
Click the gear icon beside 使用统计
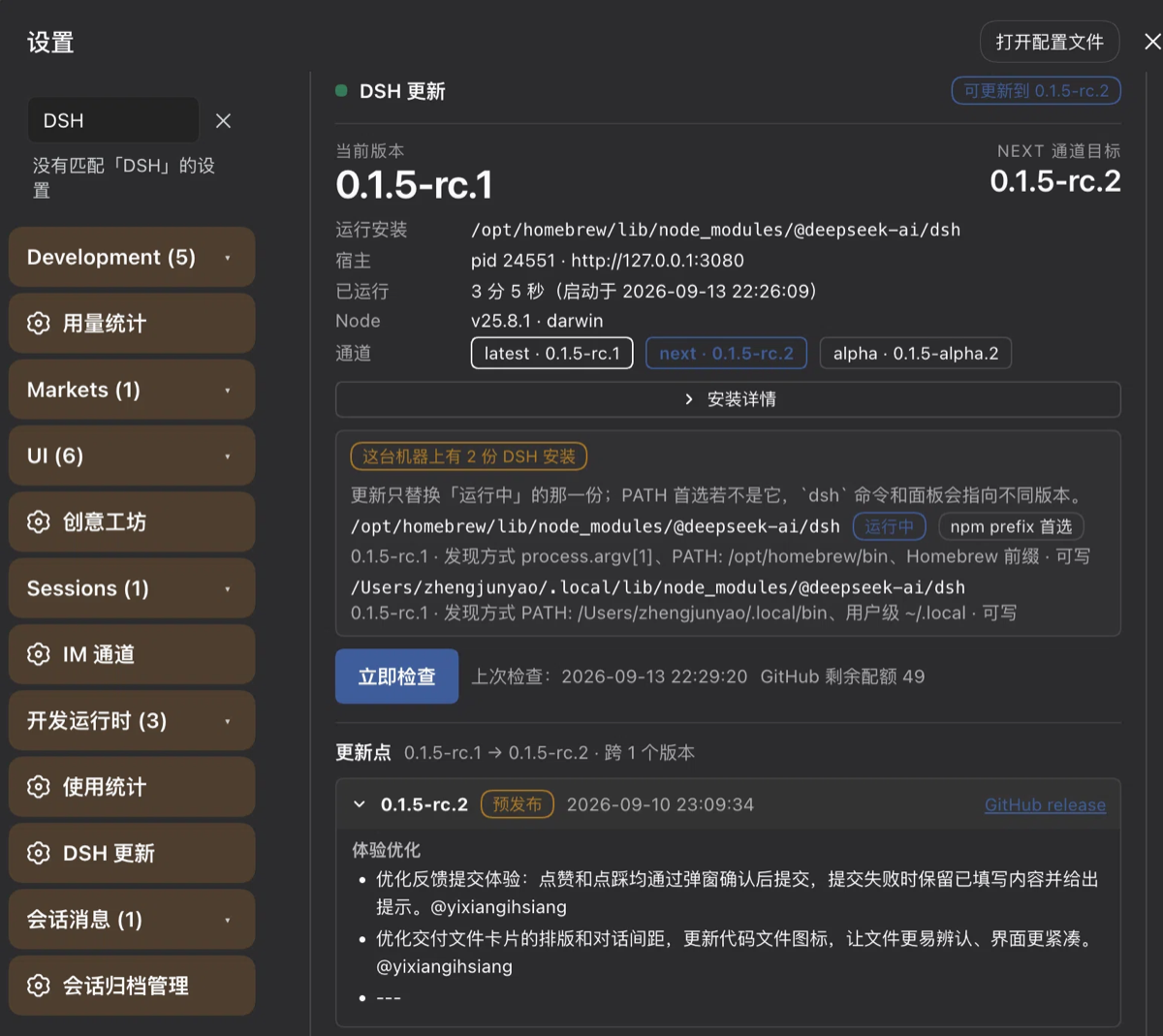pos(38,787)
